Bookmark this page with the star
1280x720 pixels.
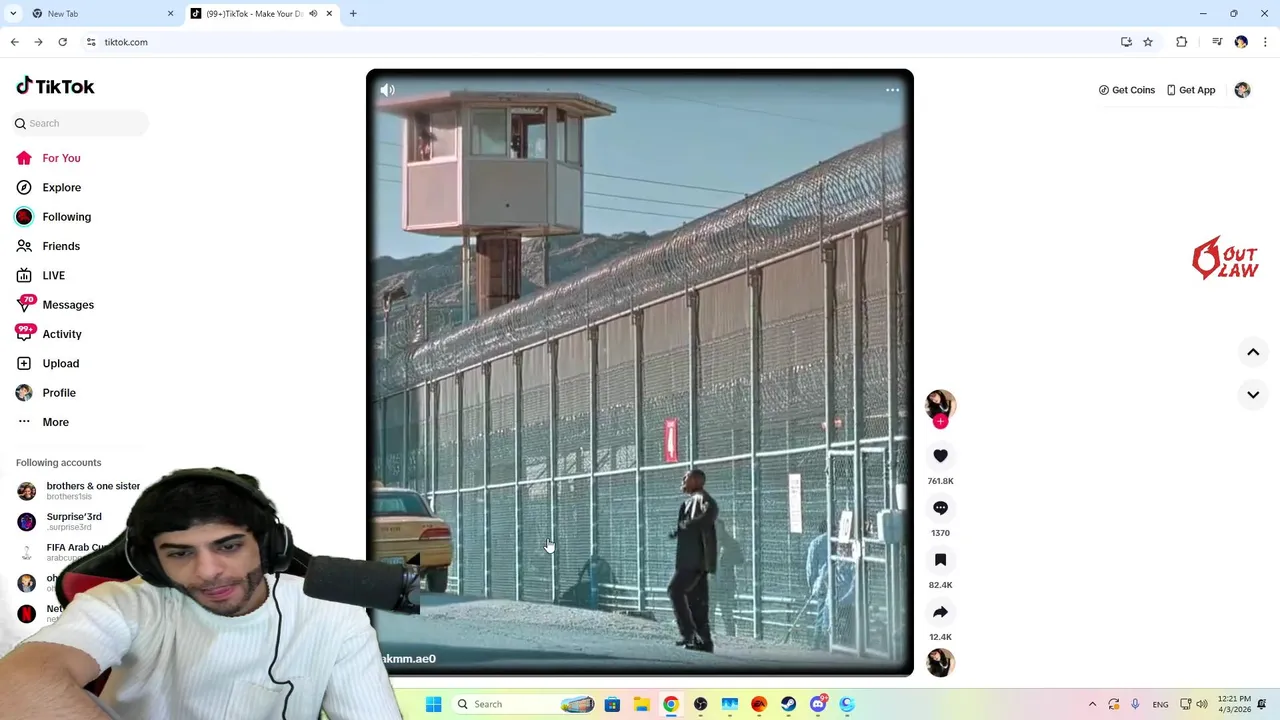1148,42
